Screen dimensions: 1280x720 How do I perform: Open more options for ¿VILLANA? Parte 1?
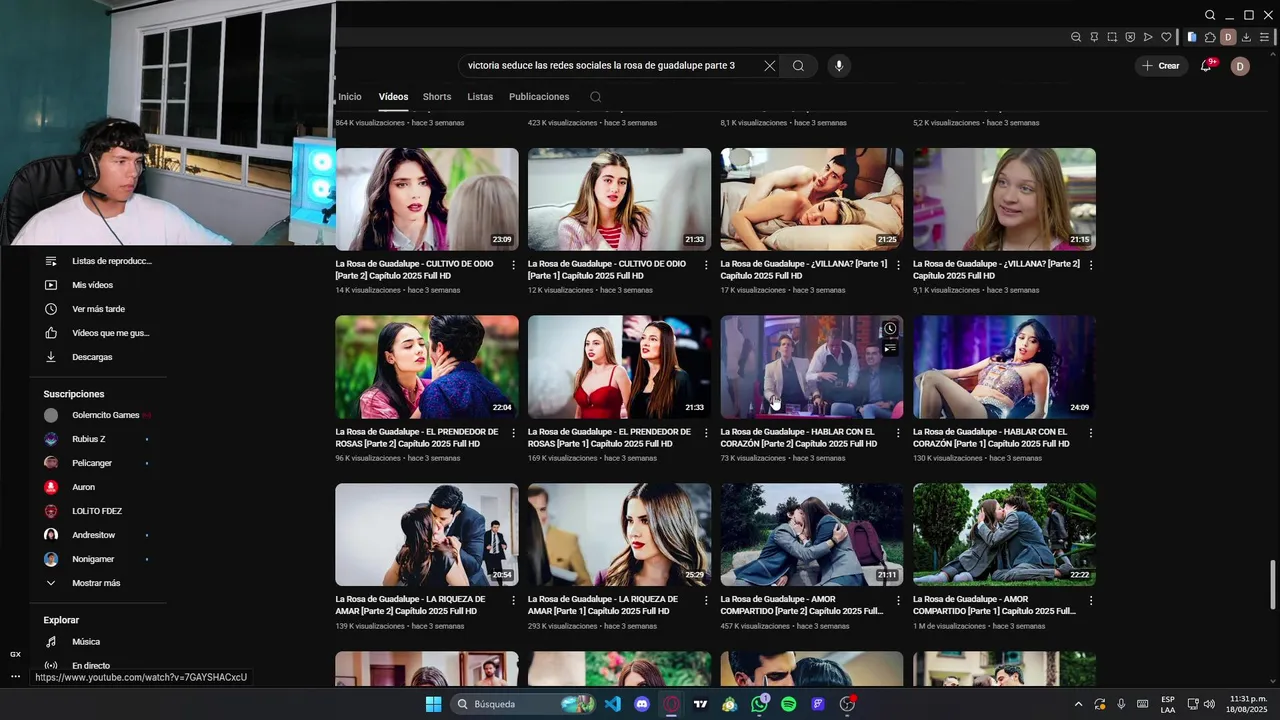(898, 265)
